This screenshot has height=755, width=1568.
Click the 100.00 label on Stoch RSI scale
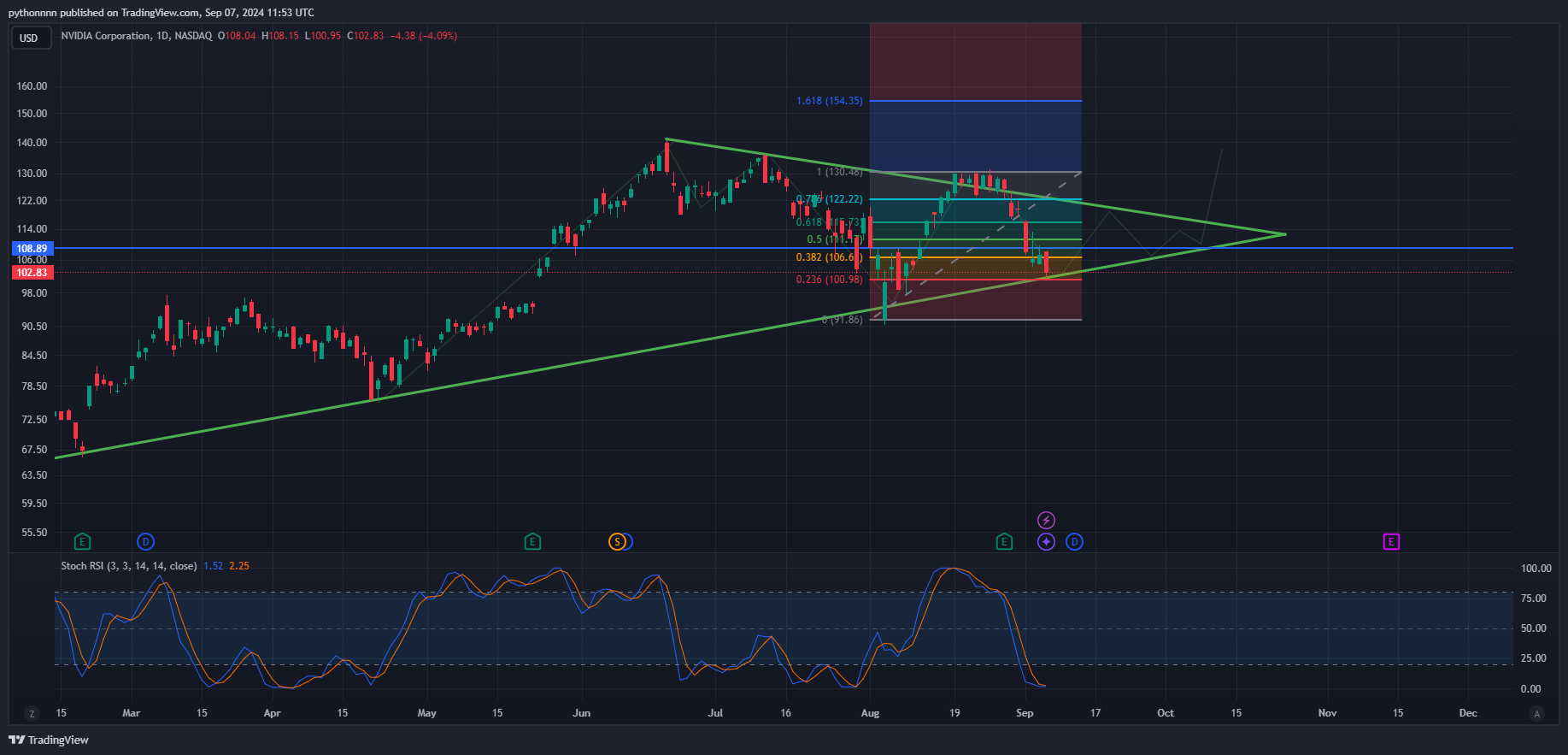[1536, 569]
